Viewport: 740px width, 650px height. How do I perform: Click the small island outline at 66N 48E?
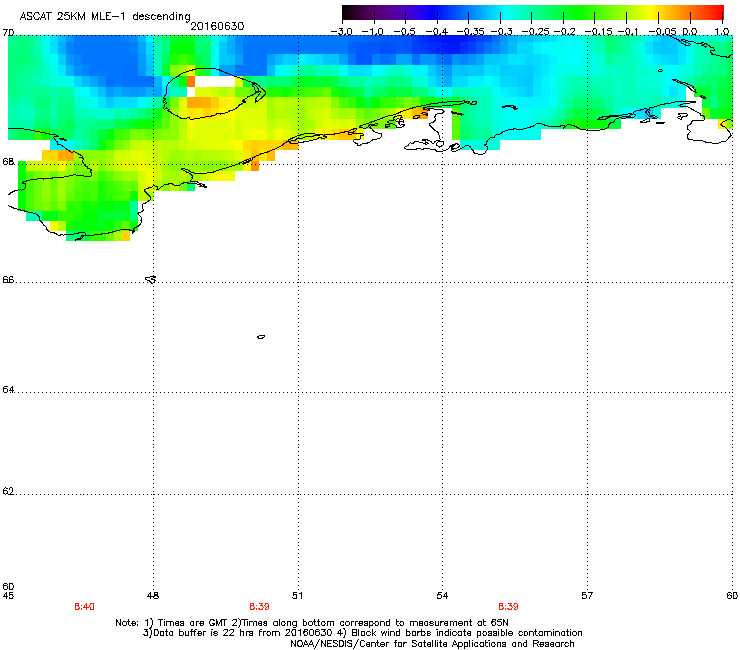pyautogui.click(x=151, y=279)
